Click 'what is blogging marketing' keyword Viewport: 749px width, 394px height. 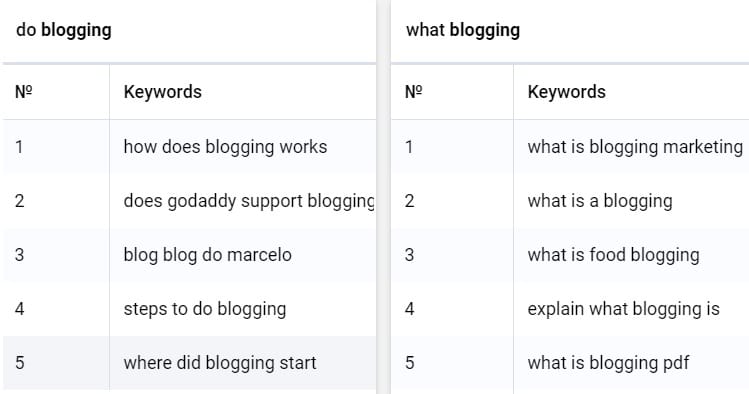click(635, 147)
